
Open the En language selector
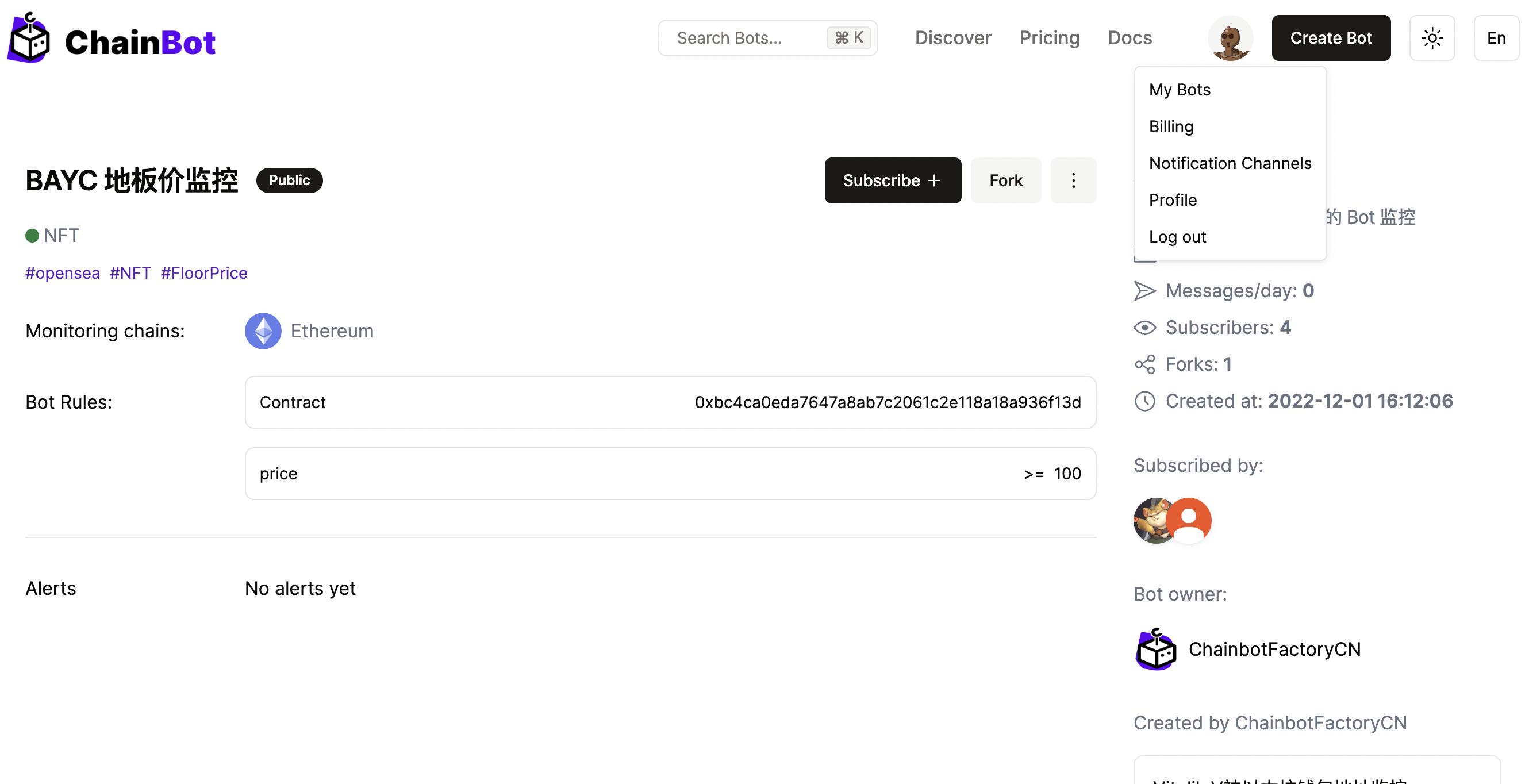pyautogui.click(x=1496, y=38)
